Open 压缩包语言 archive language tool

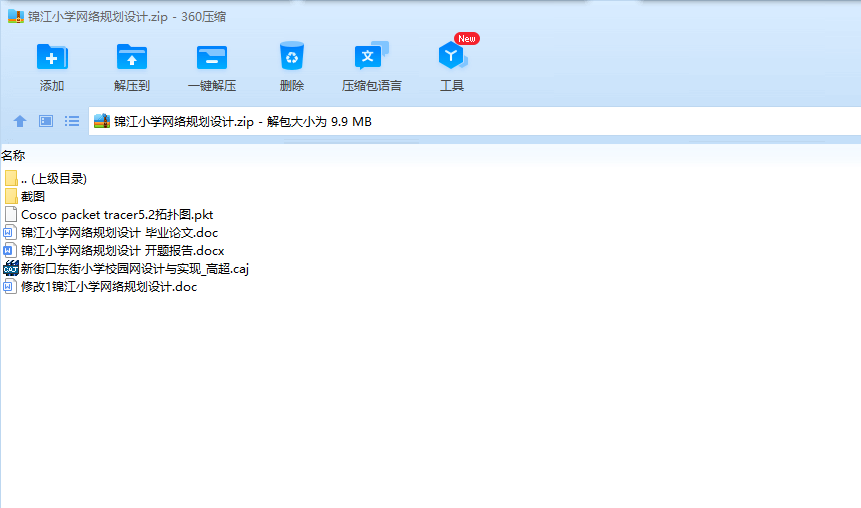372,56
